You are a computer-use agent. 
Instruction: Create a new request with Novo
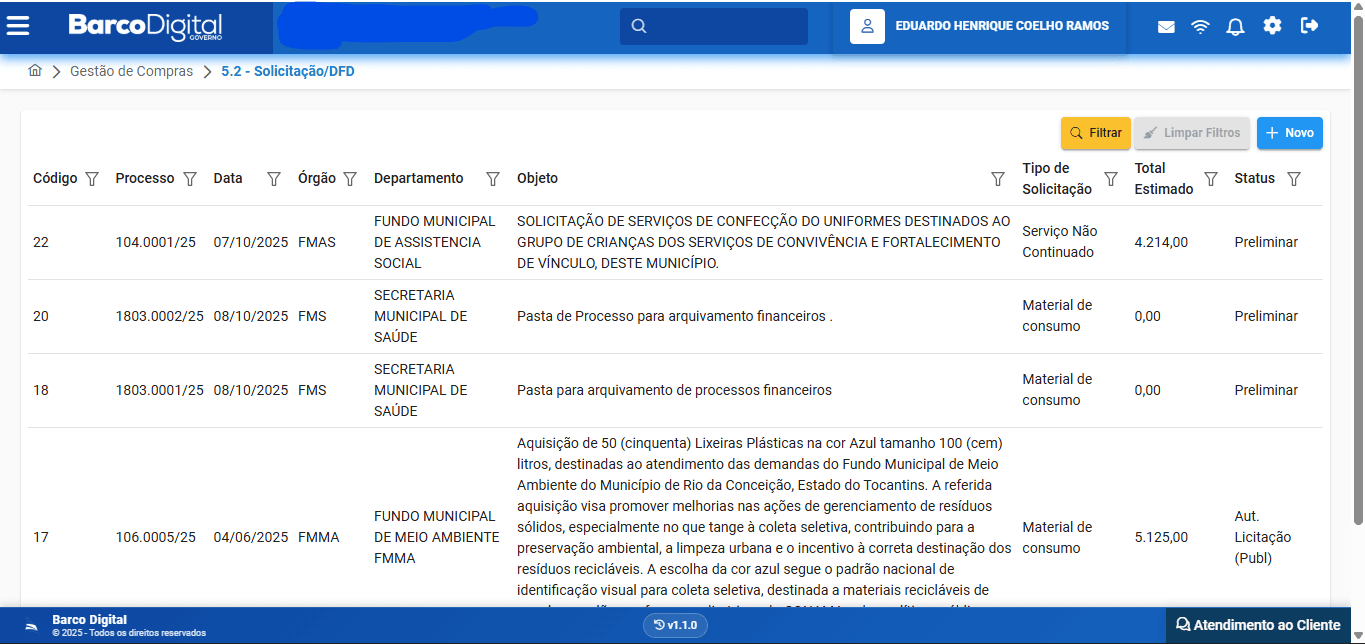click(x=1289, y=133)
